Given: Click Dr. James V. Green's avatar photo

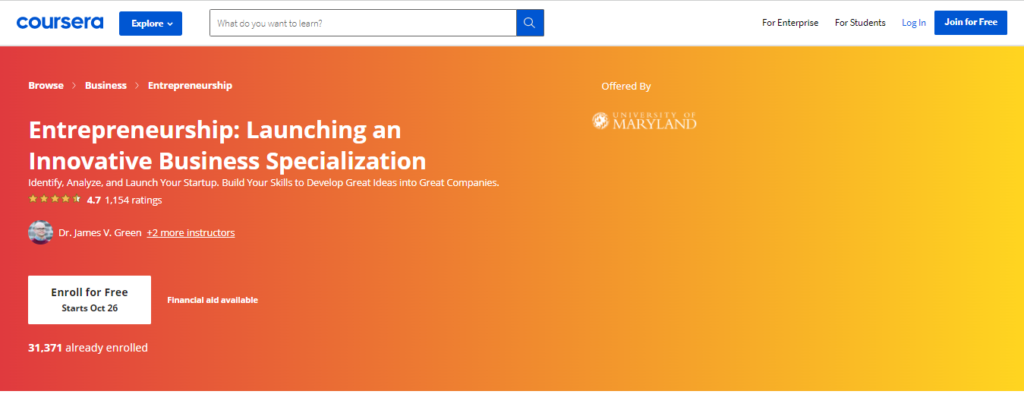Looking at the screenshot, I should click(x=40, y=232).
